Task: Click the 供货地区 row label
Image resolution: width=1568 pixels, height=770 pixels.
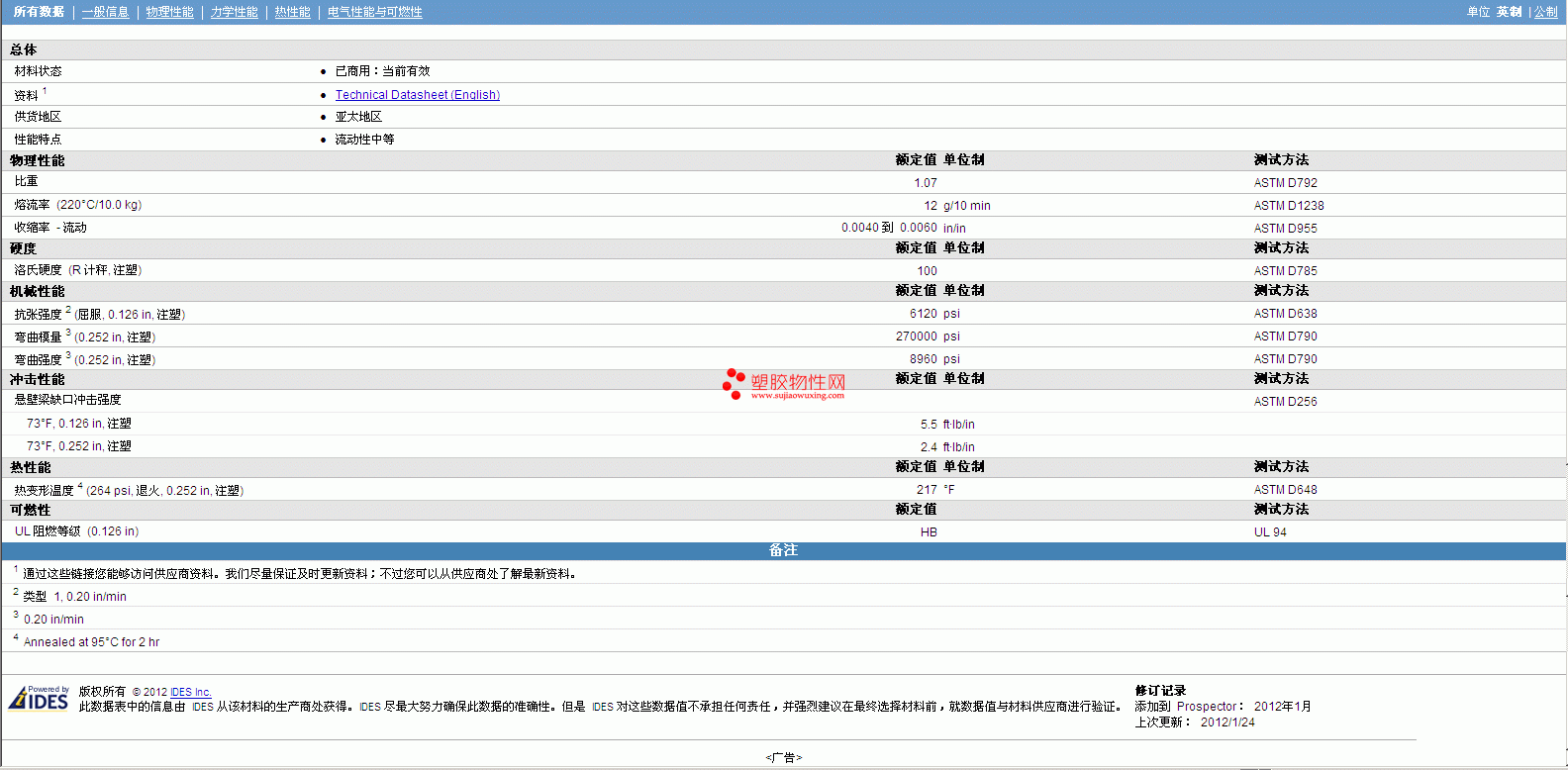Action: point(38,117)
